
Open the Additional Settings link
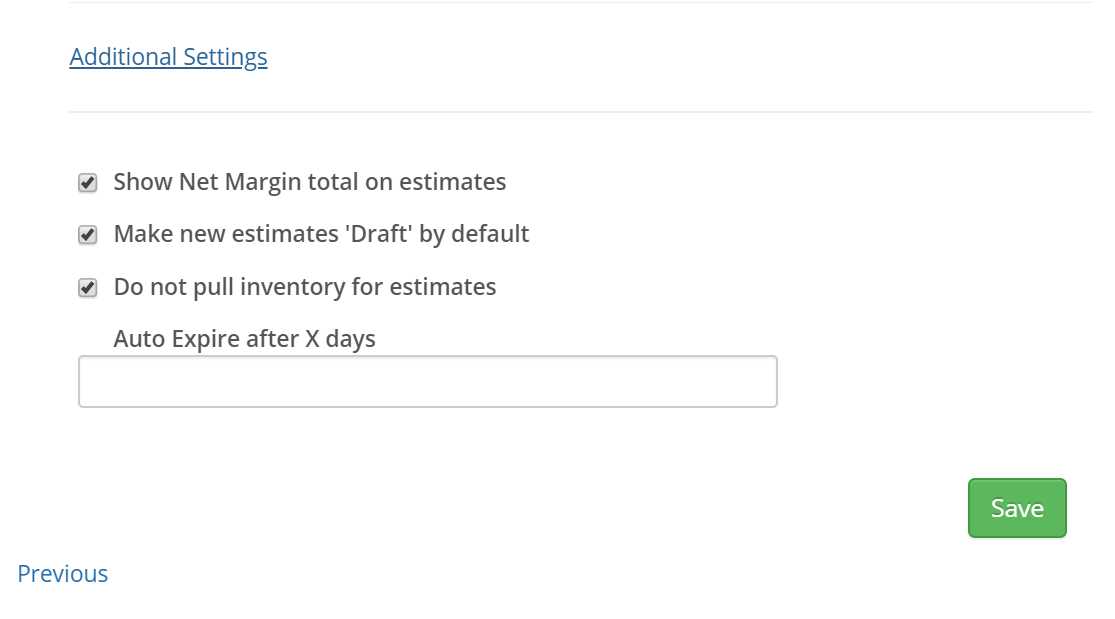[x=168, y=57]
